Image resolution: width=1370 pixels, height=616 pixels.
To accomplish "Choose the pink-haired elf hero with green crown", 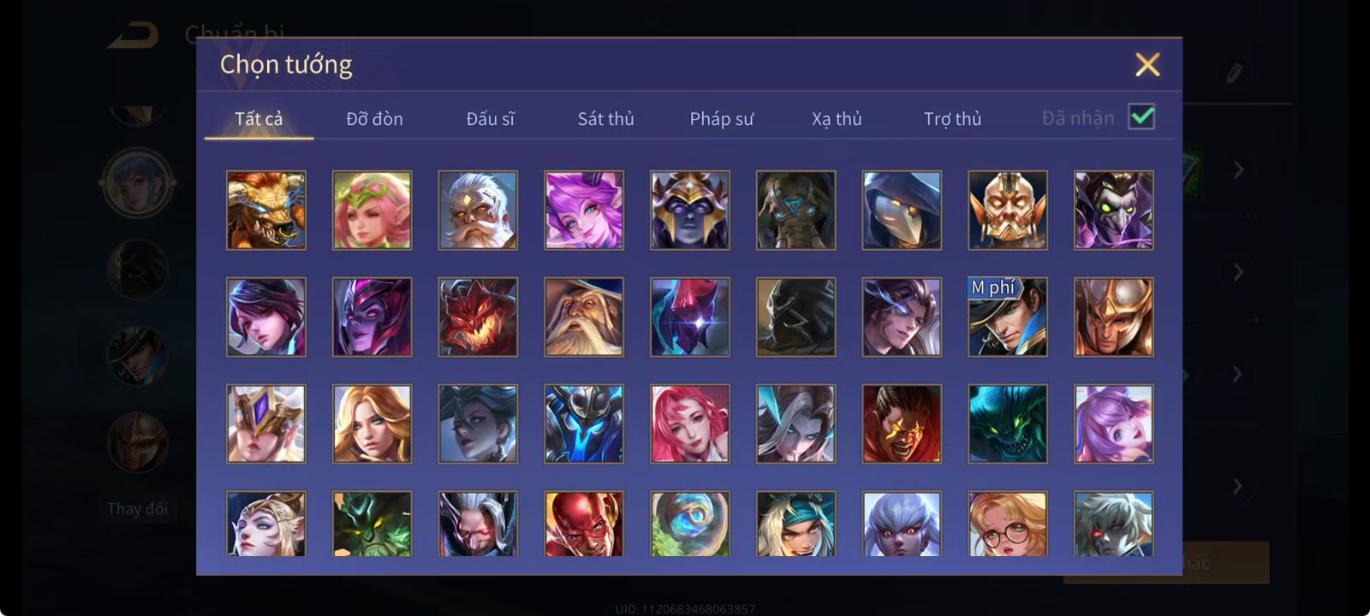I will 372,210.
